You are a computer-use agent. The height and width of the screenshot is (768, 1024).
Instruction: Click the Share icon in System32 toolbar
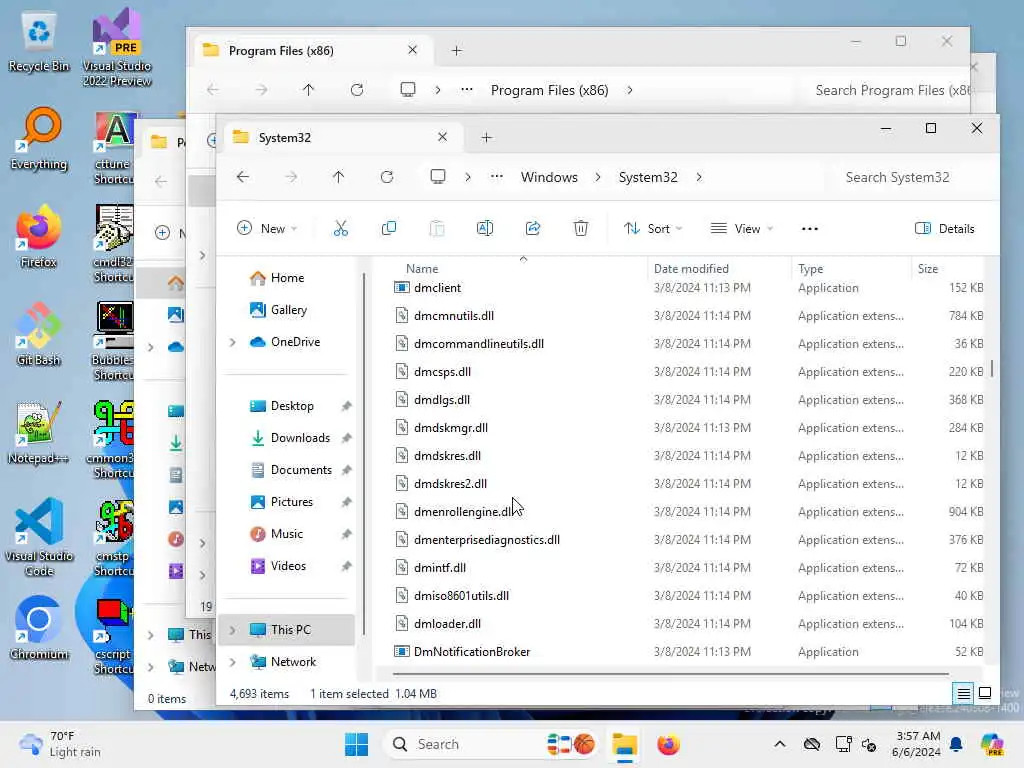[533, 228]
